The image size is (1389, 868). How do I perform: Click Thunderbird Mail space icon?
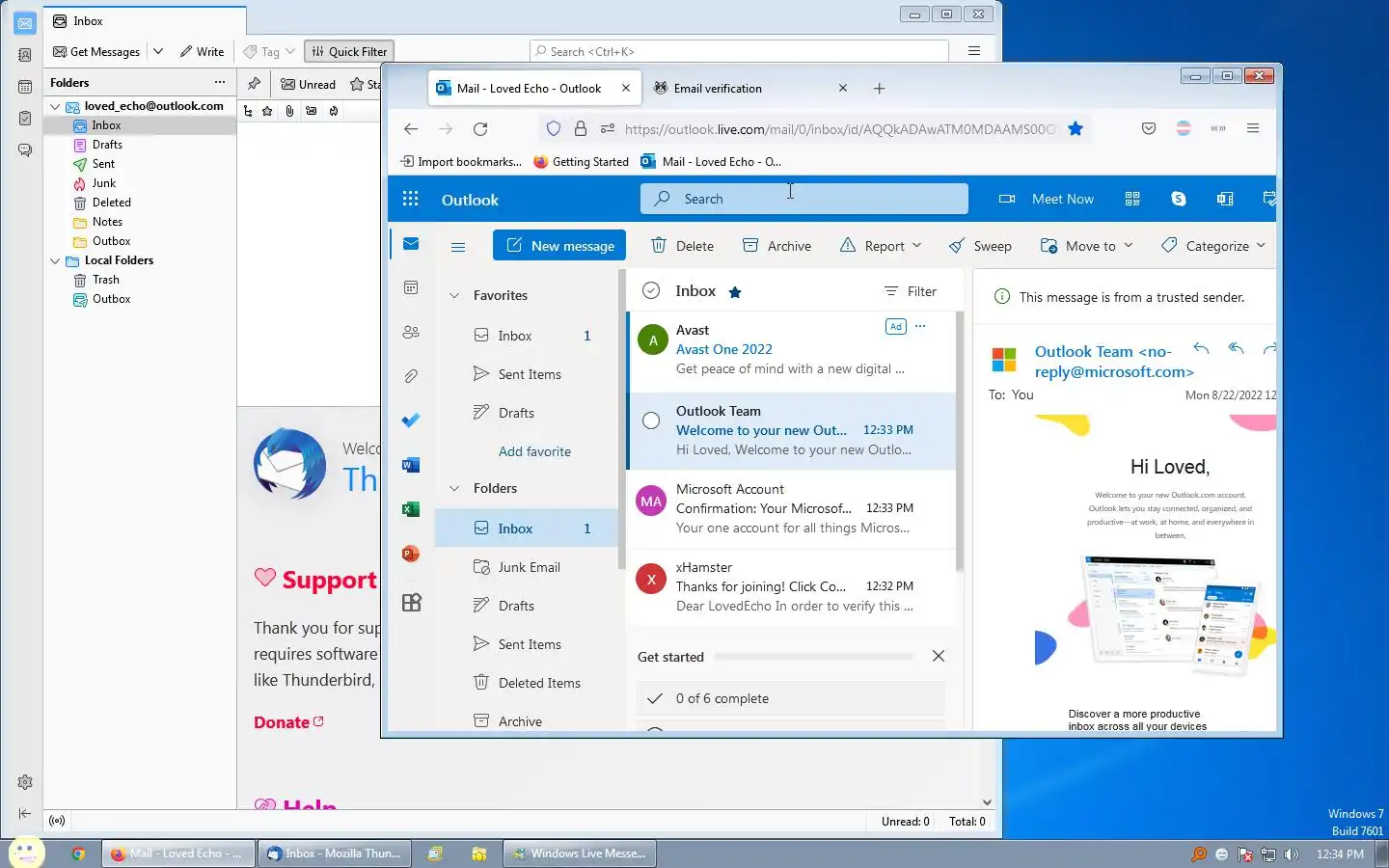(25, 23)
